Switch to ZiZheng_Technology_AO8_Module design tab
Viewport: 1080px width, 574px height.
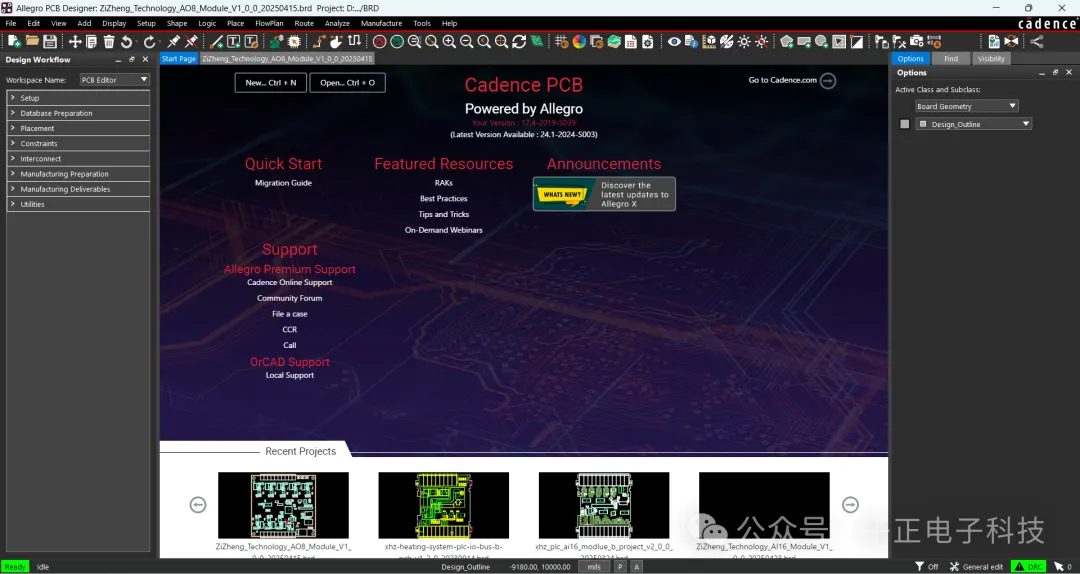click(287, 59)
